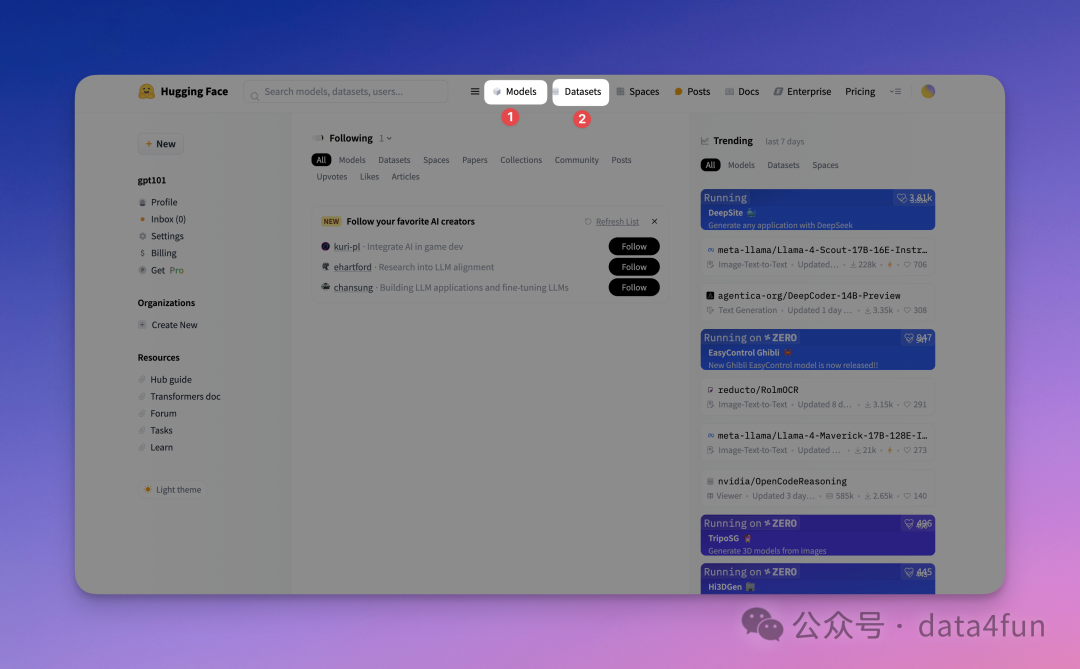The height and width of the screenshot is (669, 1080).
Task: Filter Following feed by Likes
Action: point(369,177)
